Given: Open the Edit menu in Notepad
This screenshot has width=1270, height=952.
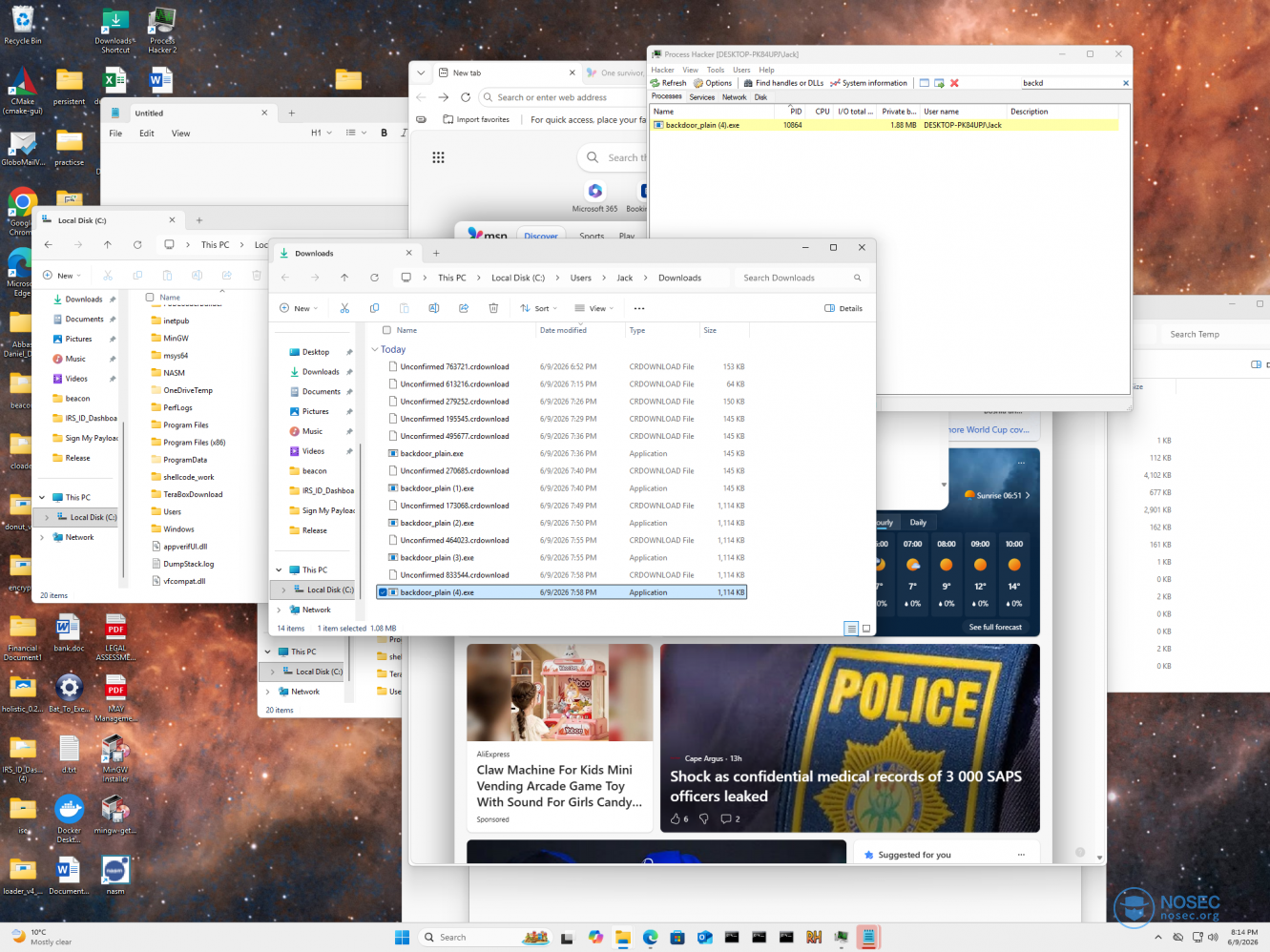Looking at the screenshot, I should (147, 134).
